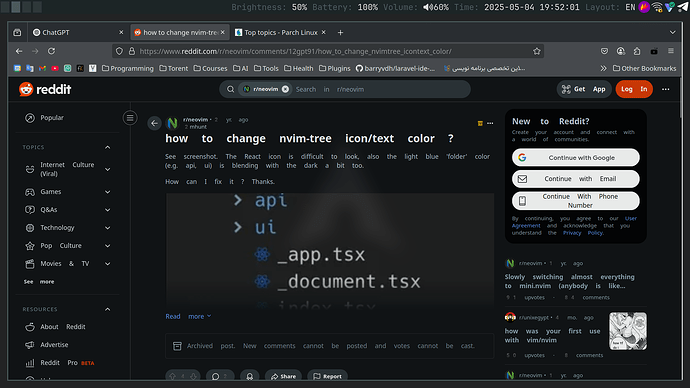Open the vim/nvim post manga thumbnail
The image size is (690, 388).
click(628, 331)
